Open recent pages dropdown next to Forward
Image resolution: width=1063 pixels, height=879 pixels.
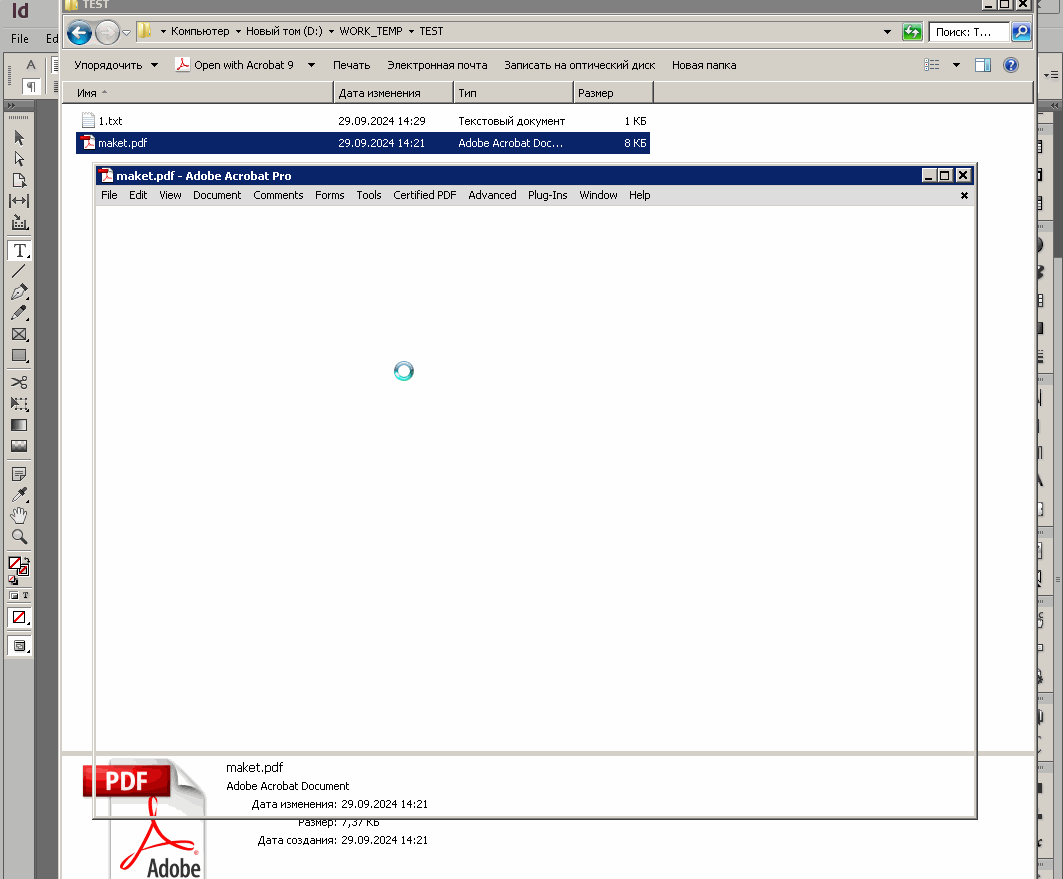tap(126, 32)
